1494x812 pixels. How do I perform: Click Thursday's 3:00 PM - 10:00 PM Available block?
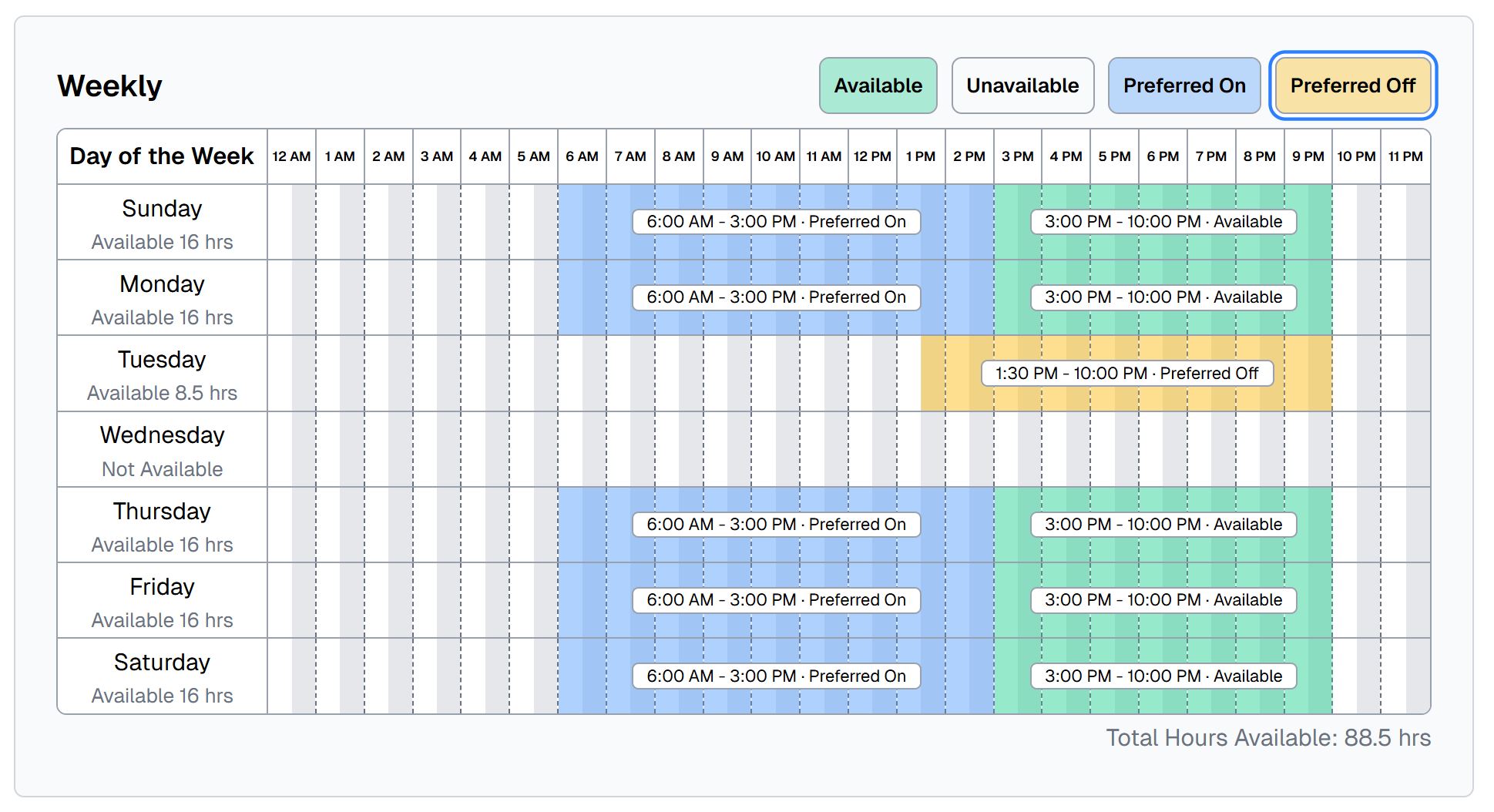(x=1163, y=525)
